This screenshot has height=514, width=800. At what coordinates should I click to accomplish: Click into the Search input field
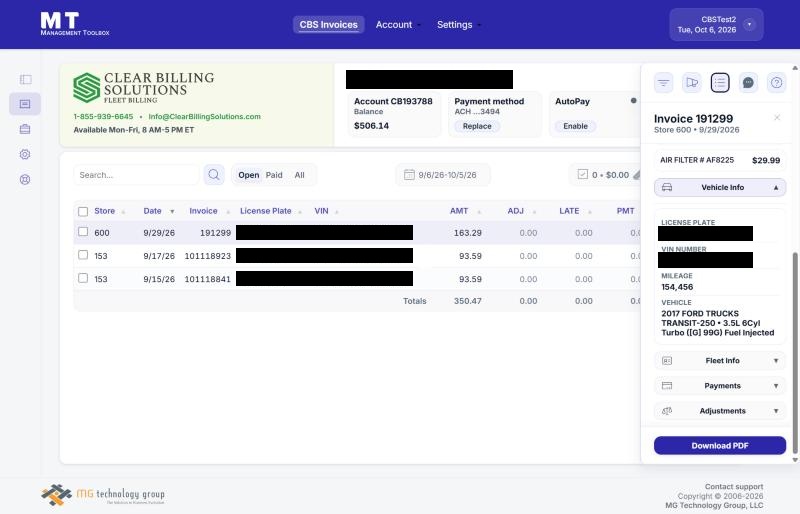coord(136,175)
